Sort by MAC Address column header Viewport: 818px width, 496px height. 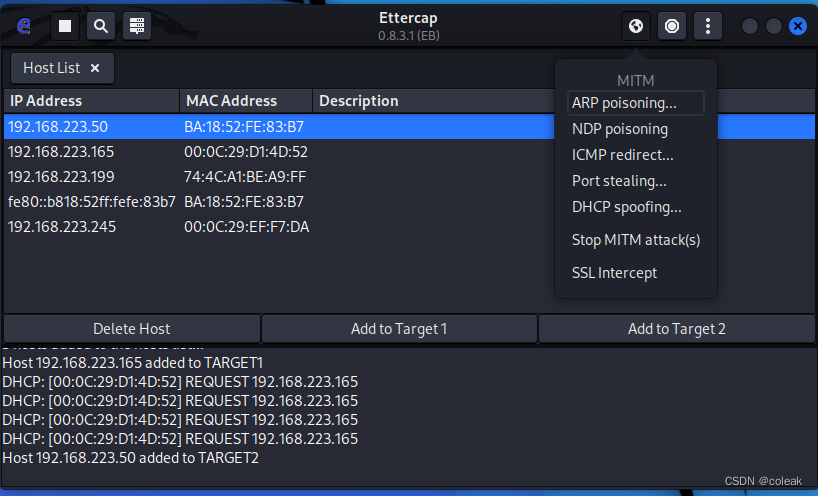click(x=246, y=101)
